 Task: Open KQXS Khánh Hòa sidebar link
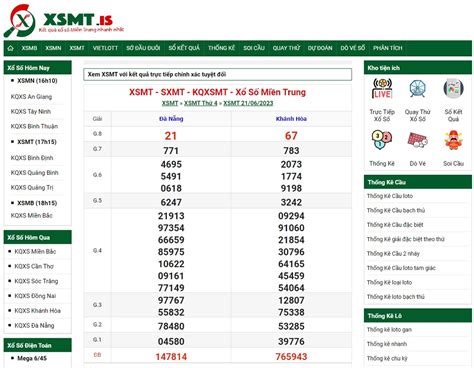(38, 310)
